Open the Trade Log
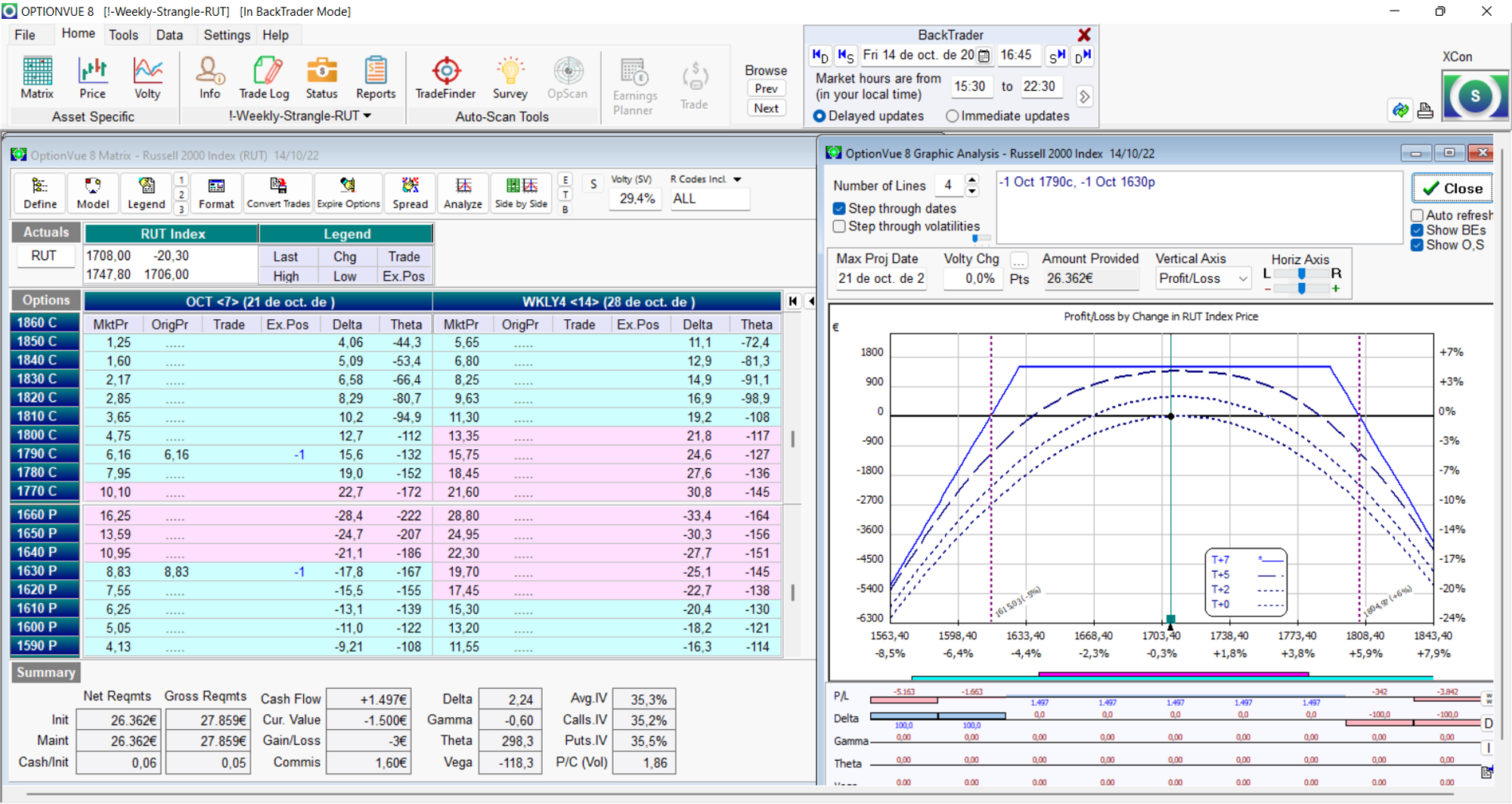Screen dimensions: 1512x804 coord(264,78)
